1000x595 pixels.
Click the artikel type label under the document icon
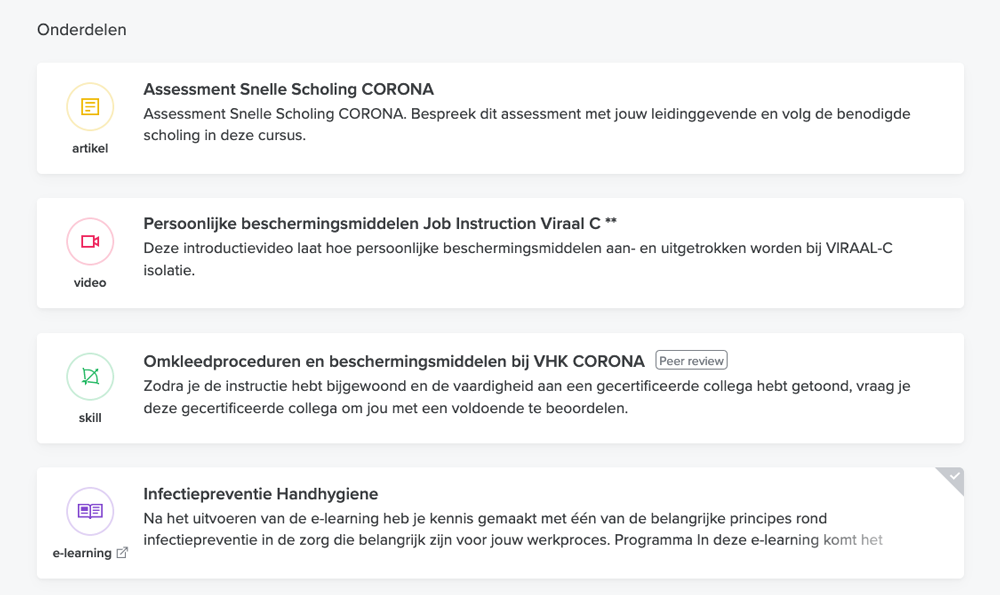point(89,147)
